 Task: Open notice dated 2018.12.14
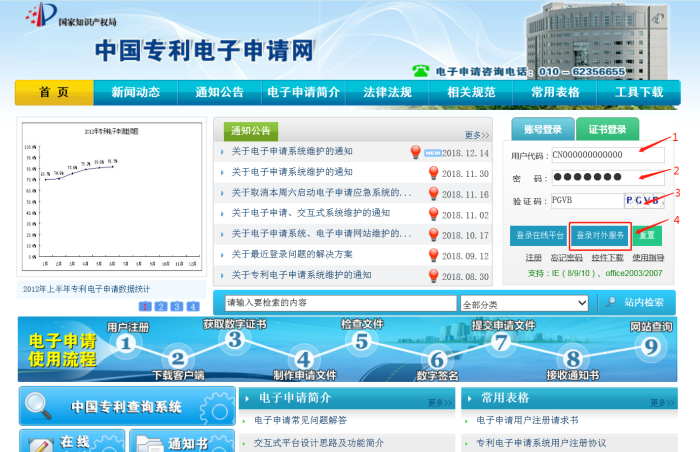[x=292, y=151]
